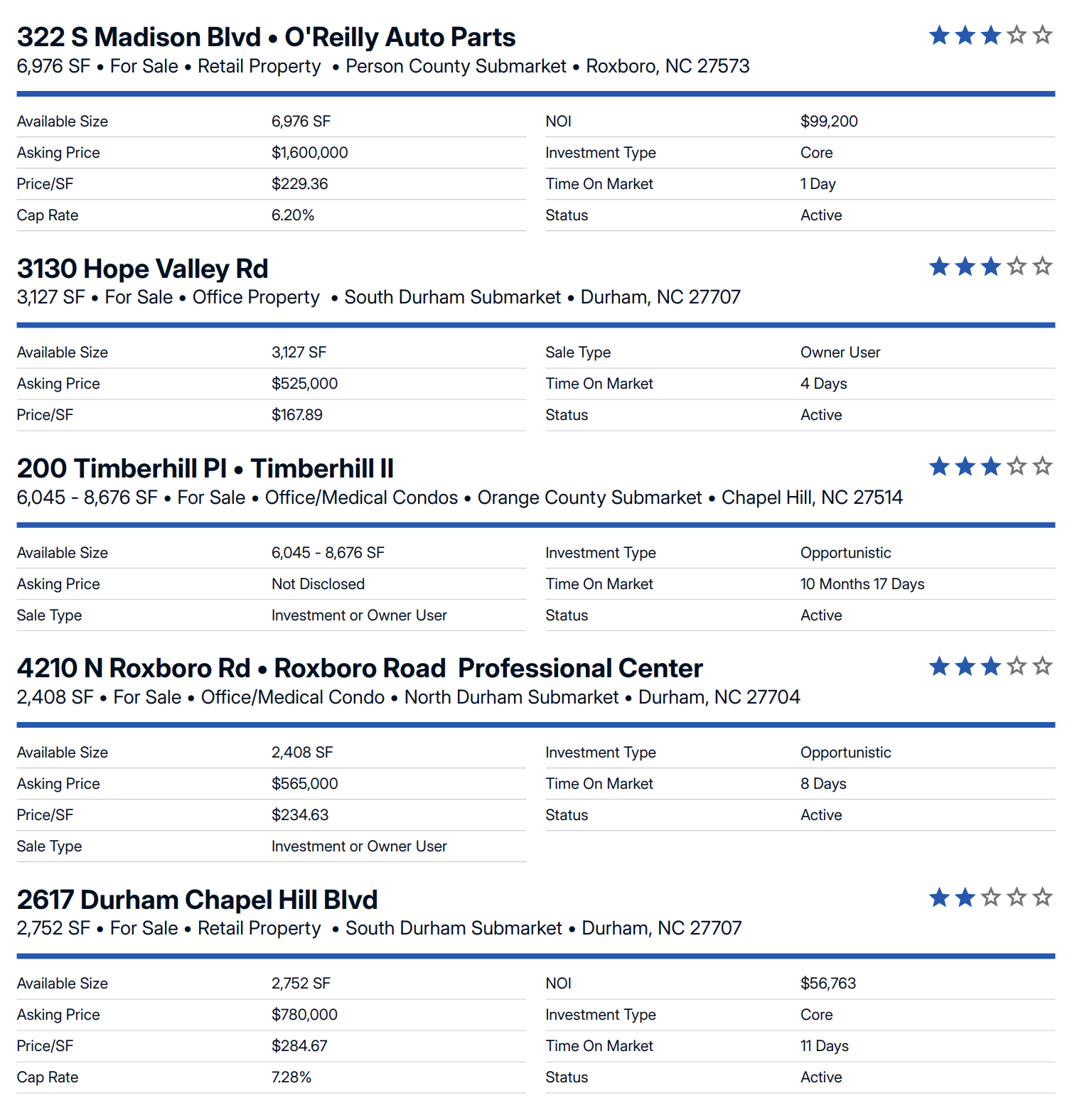This screenshot has height=1120, width=1082.
Task: Click the Not Disclosed asking price value
Action: coord(318,584)
